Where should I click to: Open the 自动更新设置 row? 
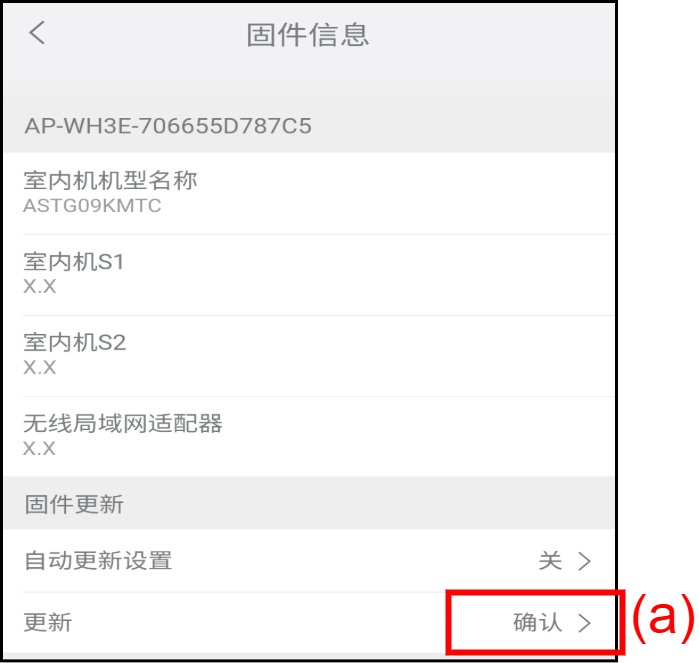click(309, 560)
